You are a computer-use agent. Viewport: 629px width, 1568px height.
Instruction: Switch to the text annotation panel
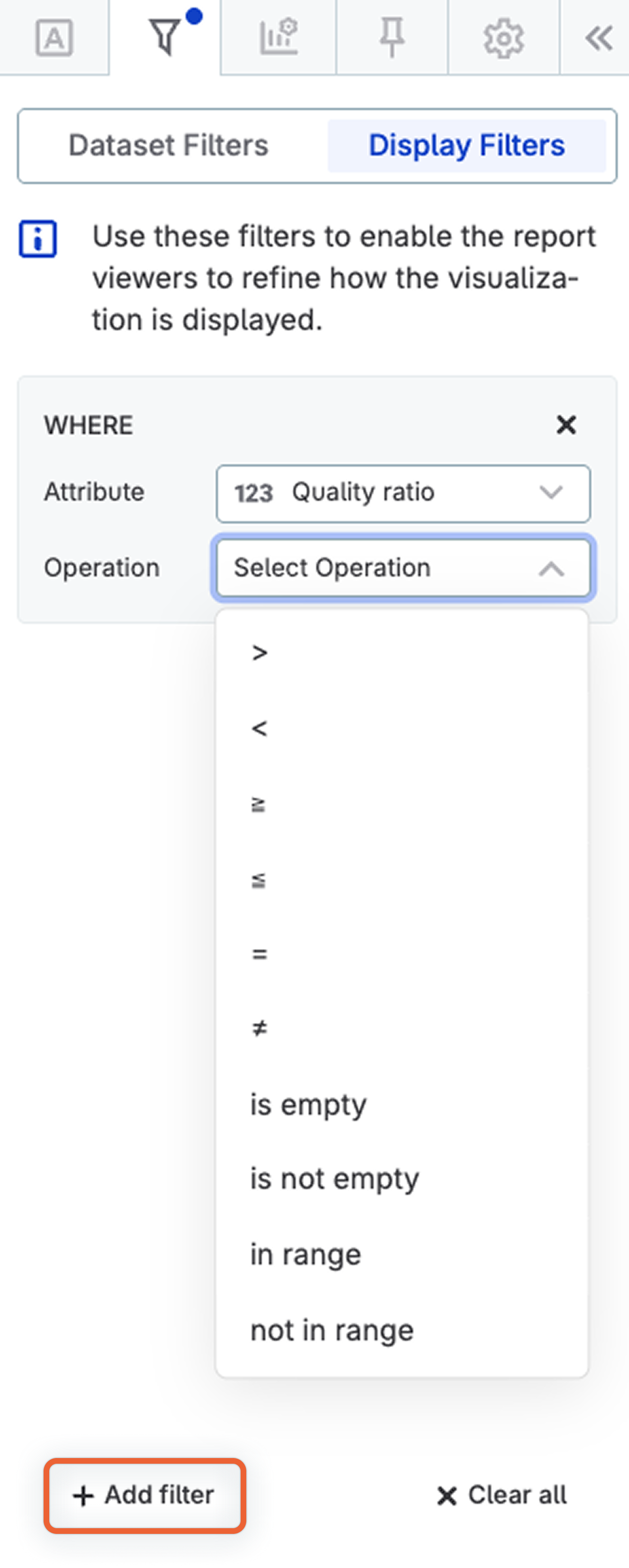click(x=54, y=38)
